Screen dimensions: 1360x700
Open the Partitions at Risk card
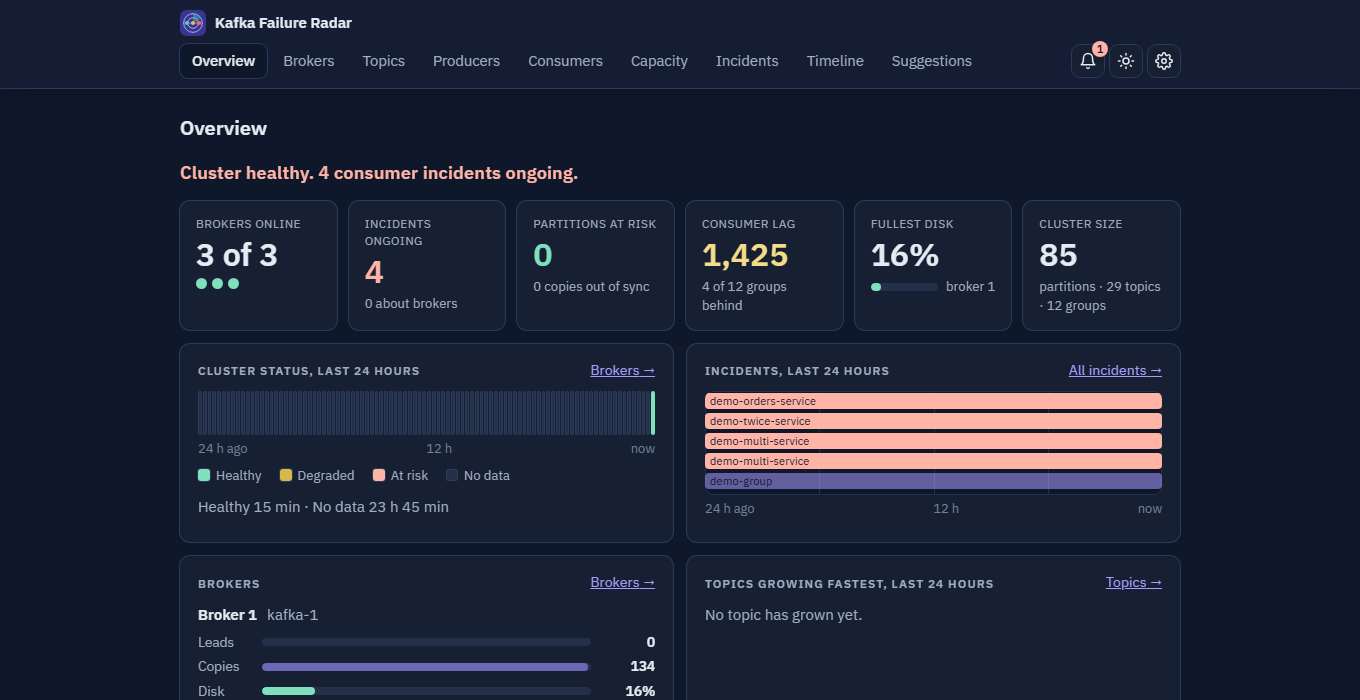(x=595, y=265)
